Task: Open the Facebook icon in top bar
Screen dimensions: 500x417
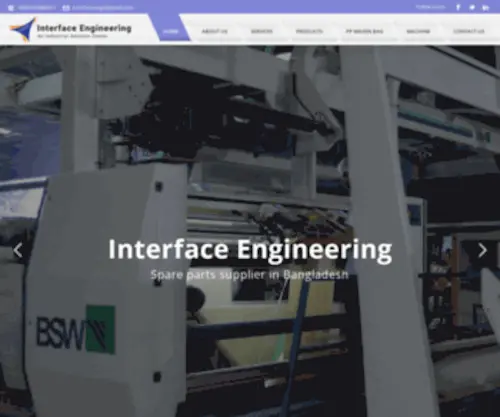Action: point(458,7)
